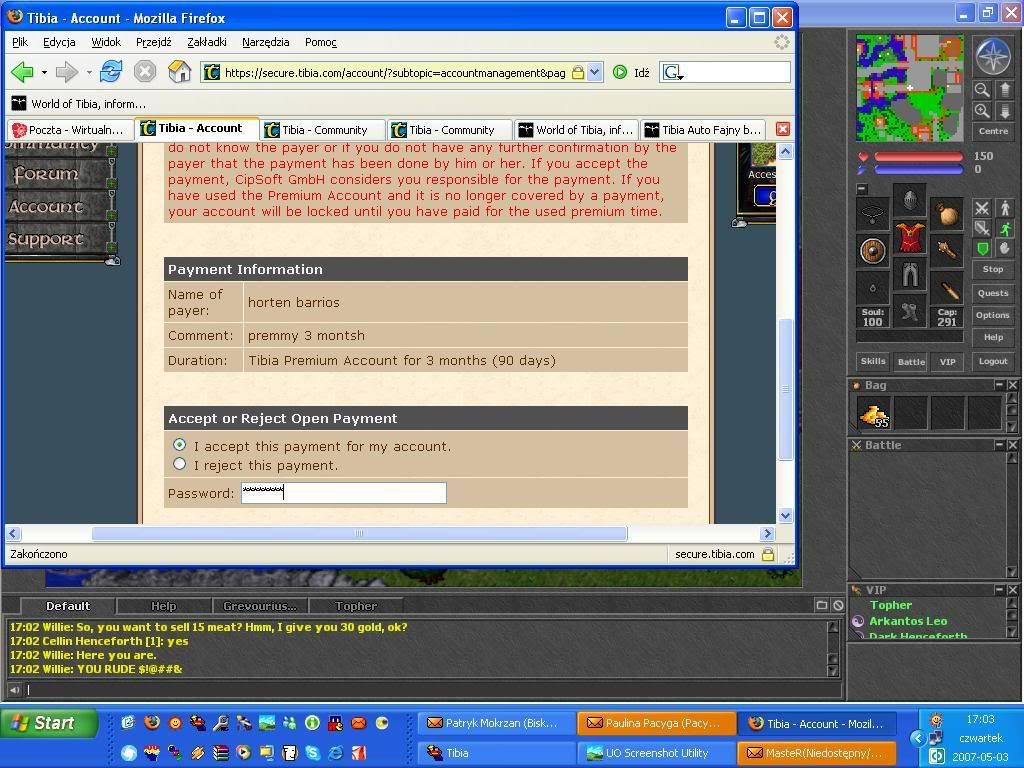Expand hidden system tray icons arrow
Image resolution: width=1024 pixels, height=768 pixels.
point(917,737)
